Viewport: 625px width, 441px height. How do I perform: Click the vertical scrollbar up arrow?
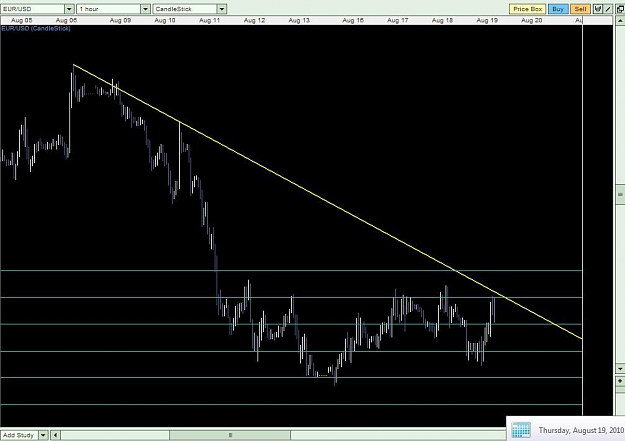tap(620, 21)
